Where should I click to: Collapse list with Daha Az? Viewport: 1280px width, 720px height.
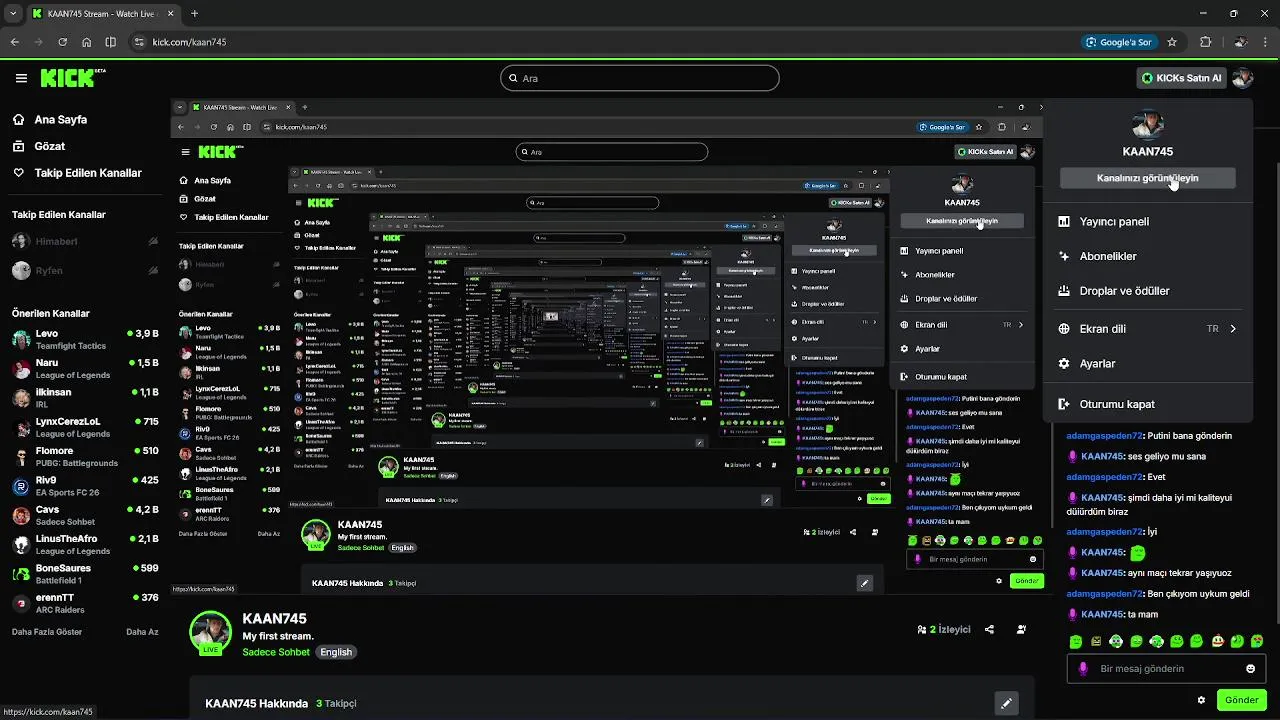142,632
